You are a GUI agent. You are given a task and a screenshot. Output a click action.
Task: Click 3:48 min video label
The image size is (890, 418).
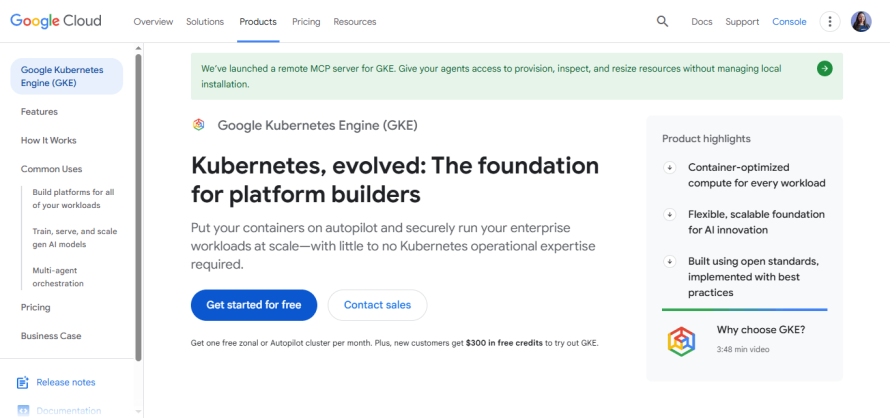pos(742,349)
